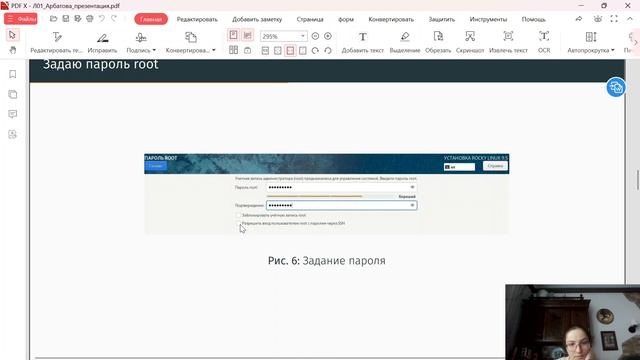Open the Страница tab
This screenshot has width=640, height=360.
(x=310, y=19)
